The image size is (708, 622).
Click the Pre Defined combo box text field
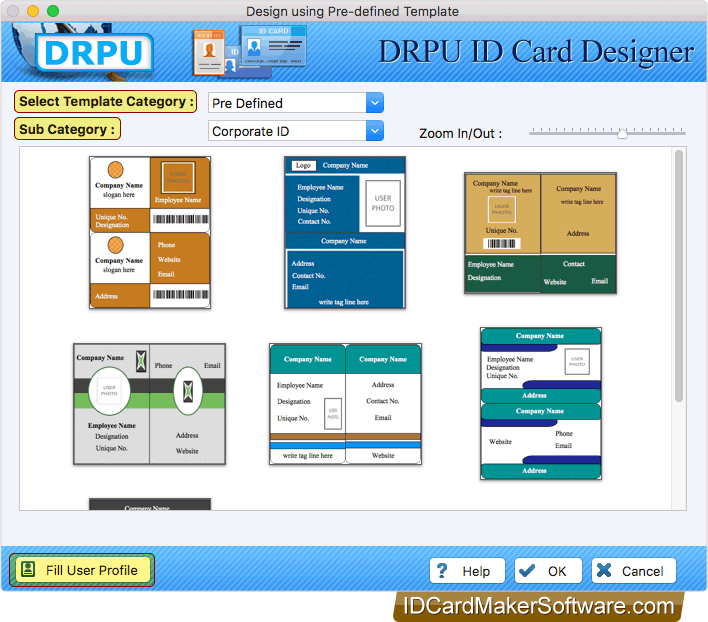tap(287, 103)
